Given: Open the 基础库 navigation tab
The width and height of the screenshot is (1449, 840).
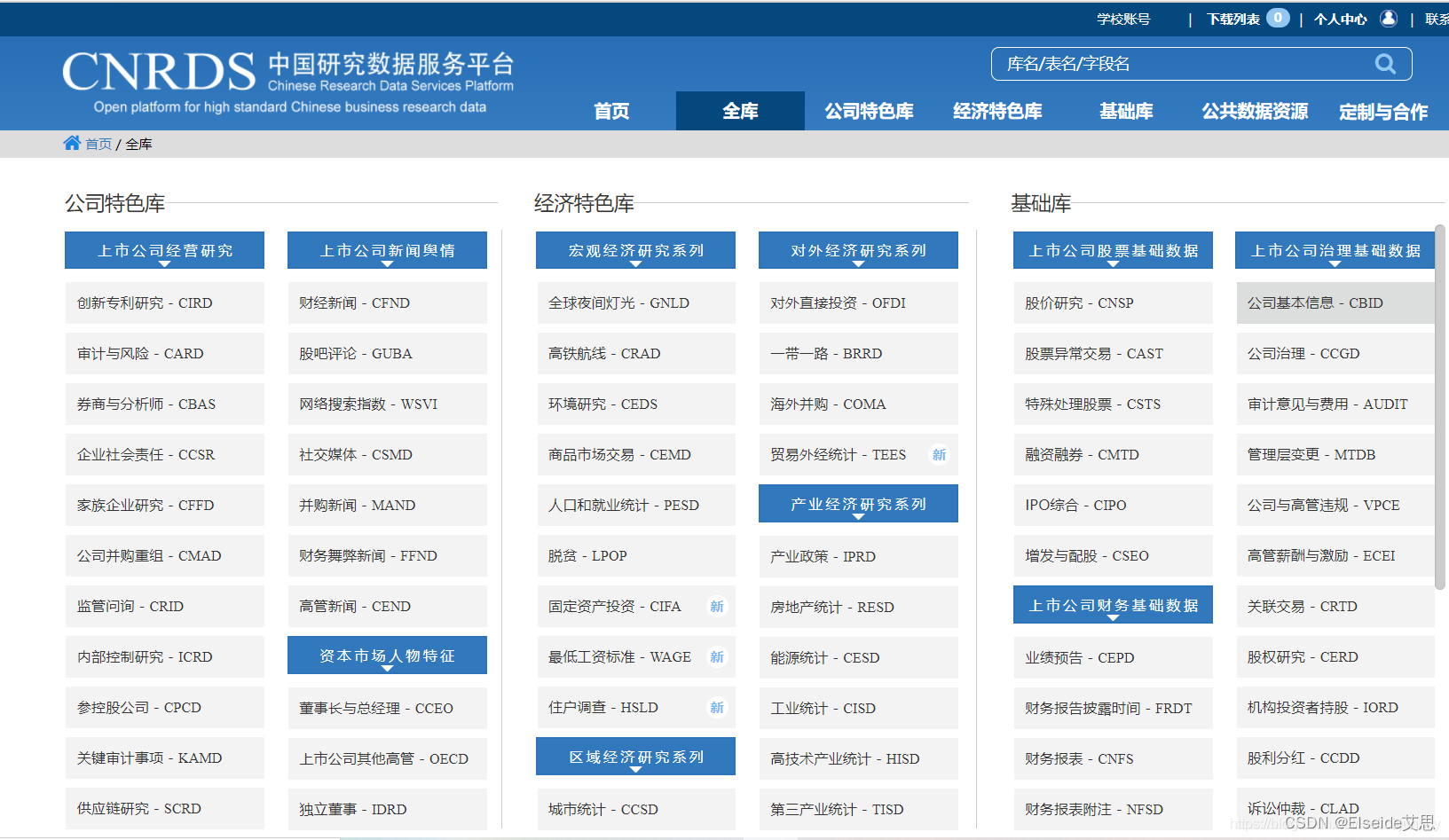Looking at the screenshot, I should pyautogui.click(x=1126, y=111).
